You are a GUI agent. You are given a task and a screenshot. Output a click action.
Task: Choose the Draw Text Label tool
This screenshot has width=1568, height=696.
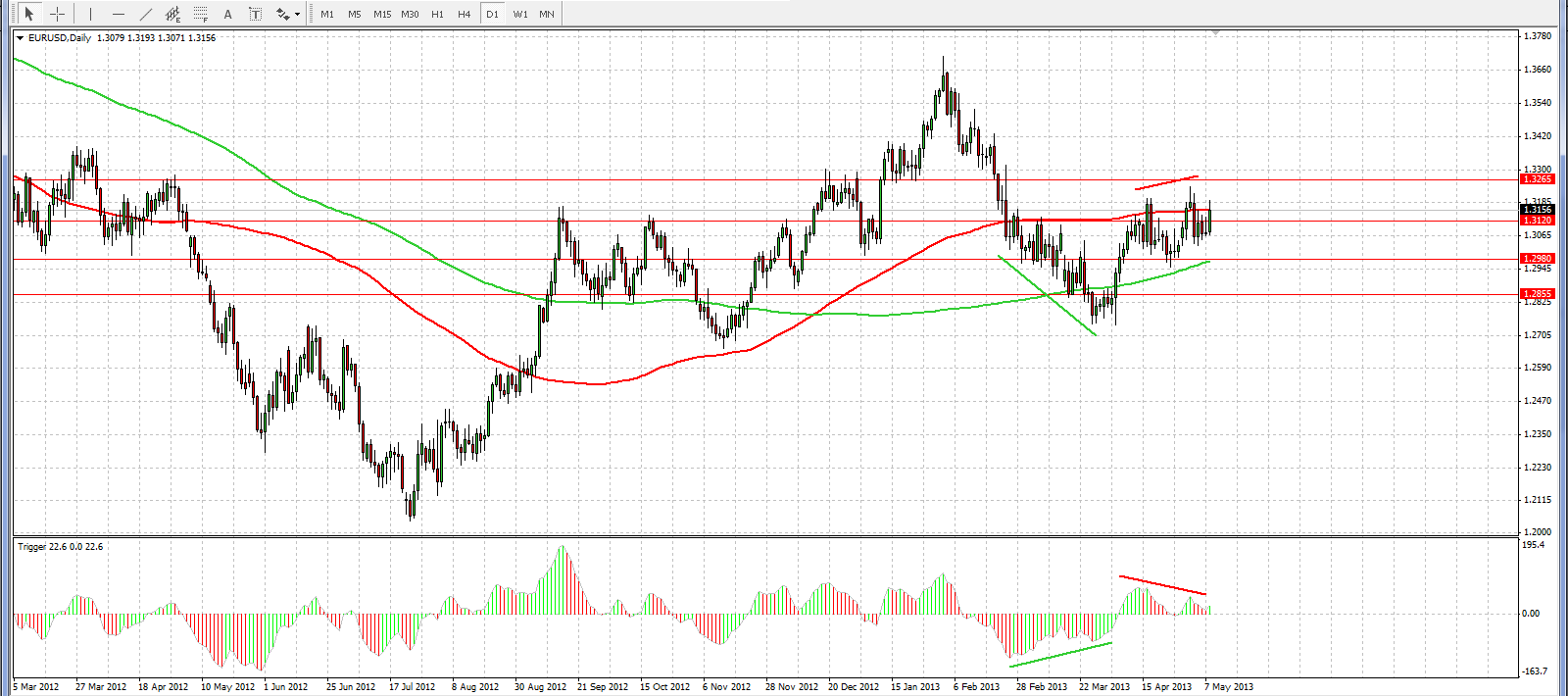[x=255, y=14]
